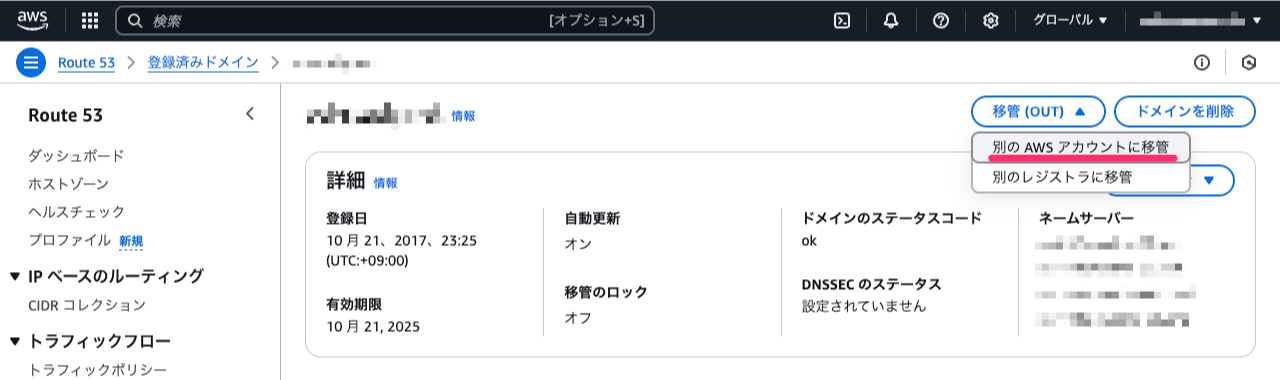This screenshot has width=1280, height=380.
Task: Launch CloudShell terminal icon
Action: (842, 20)
